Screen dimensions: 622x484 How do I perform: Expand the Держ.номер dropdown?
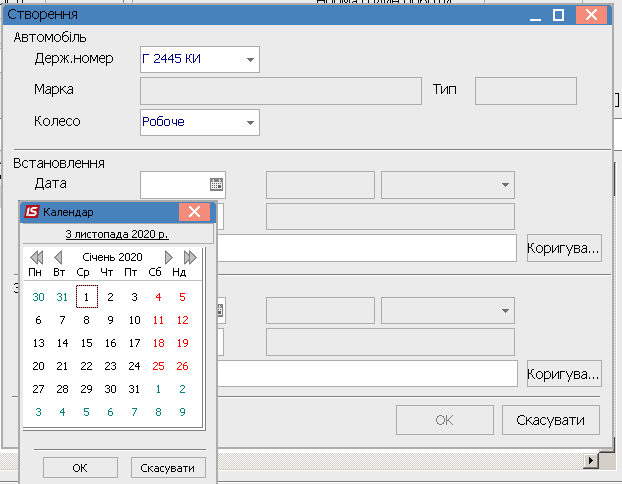pos(250,60)
